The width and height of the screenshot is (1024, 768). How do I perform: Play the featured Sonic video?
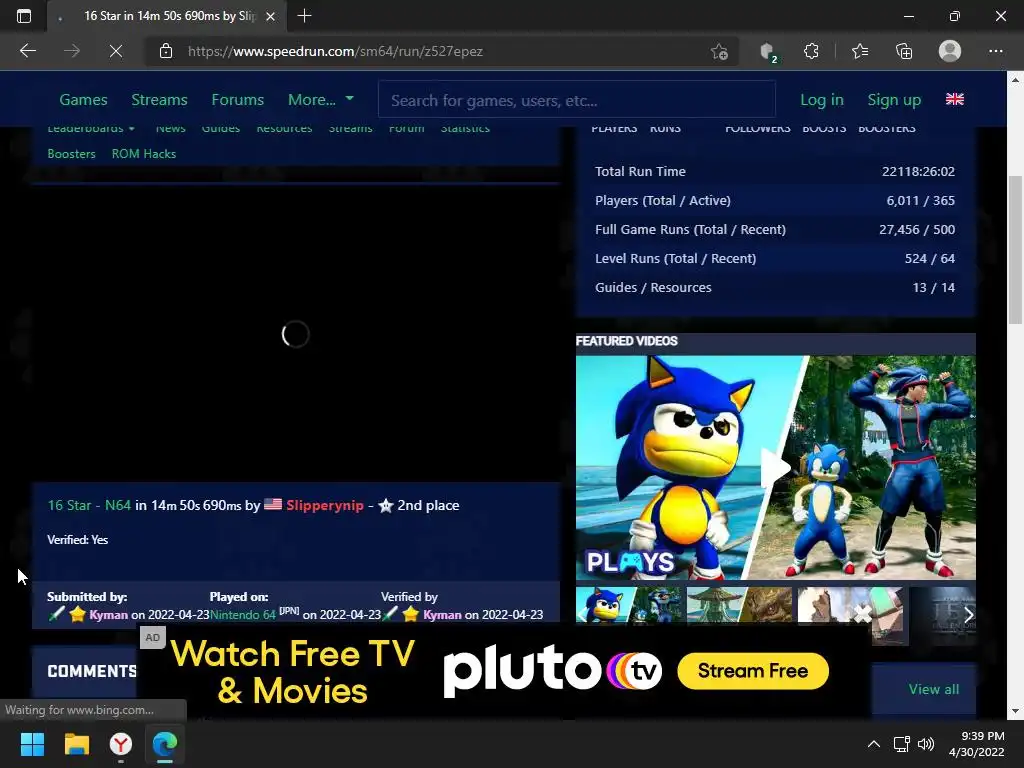(775, 468)
